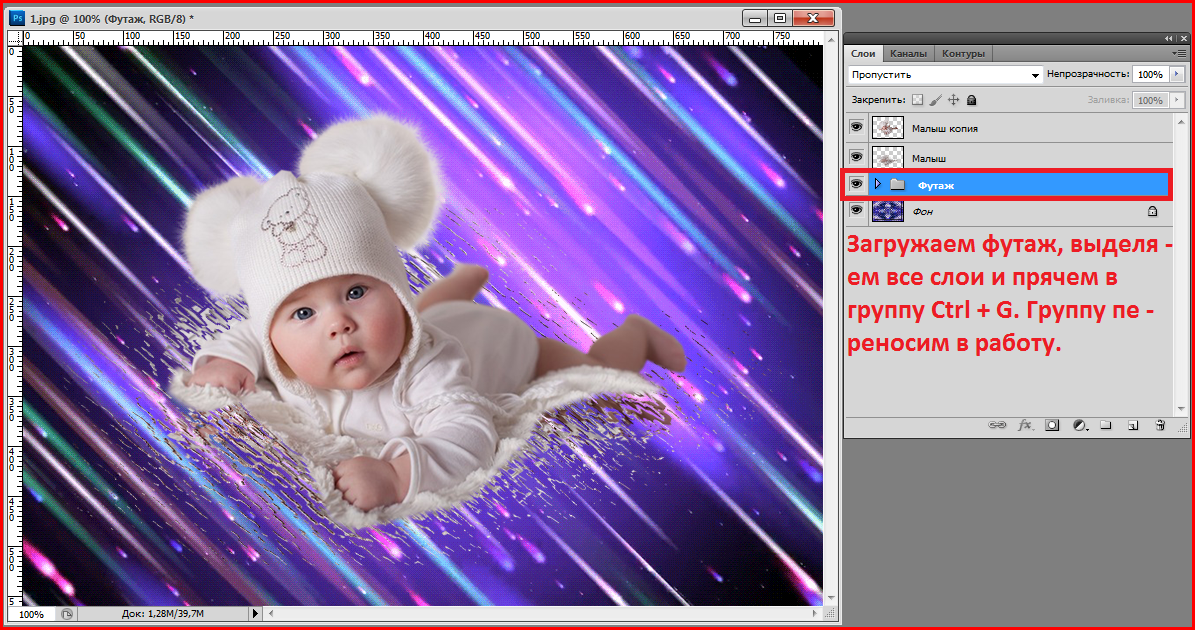Expand the Футаж group triangle
1195x630 pixels.
pos(878,184)
